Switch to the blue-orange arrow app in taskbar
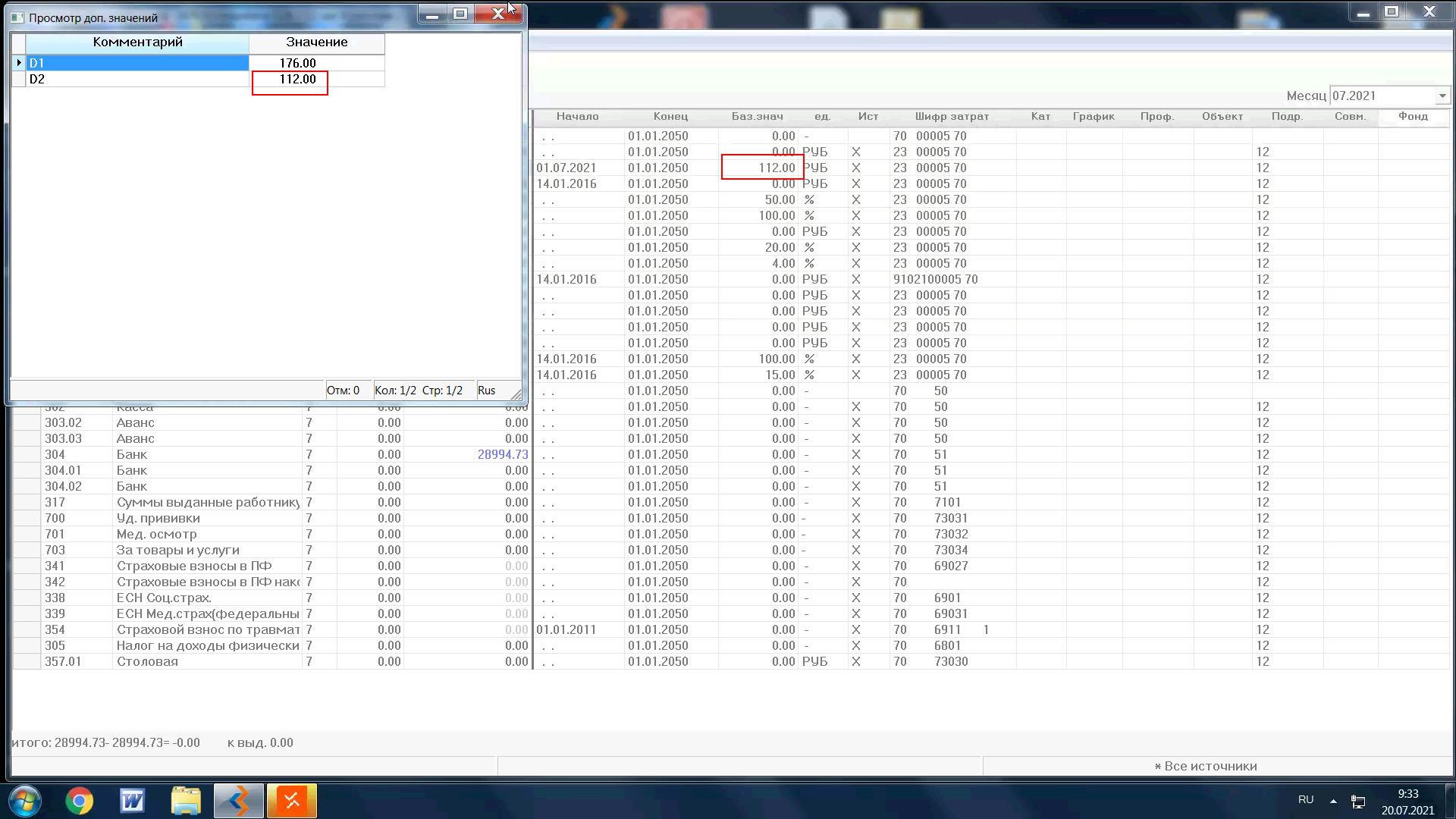 tap(238, 801)
